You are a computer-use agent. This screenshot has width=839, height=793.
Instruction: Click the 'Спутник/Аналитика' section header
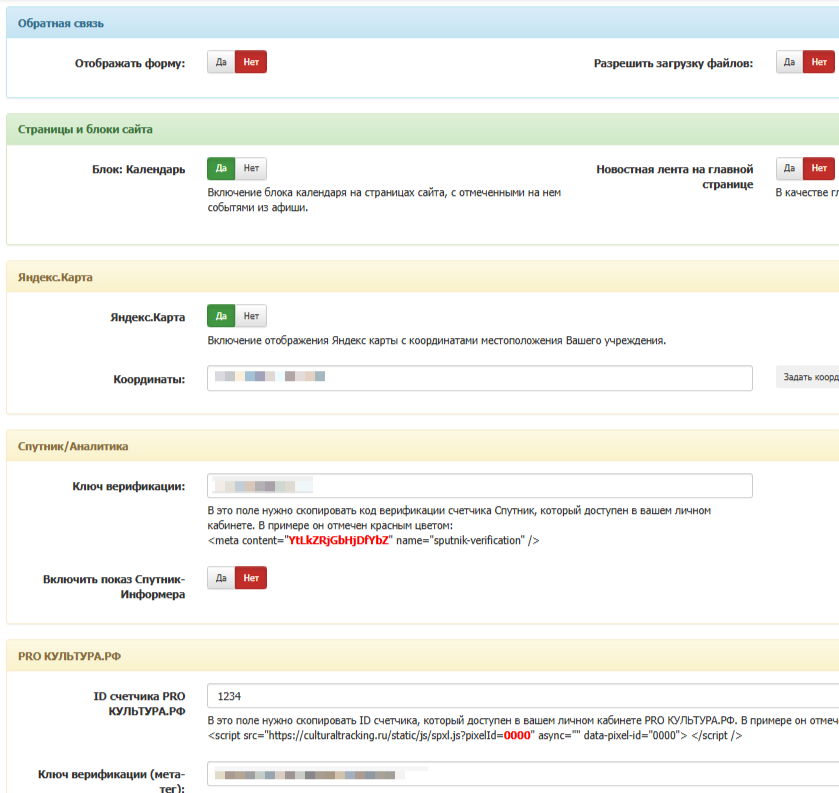point(73,446)
